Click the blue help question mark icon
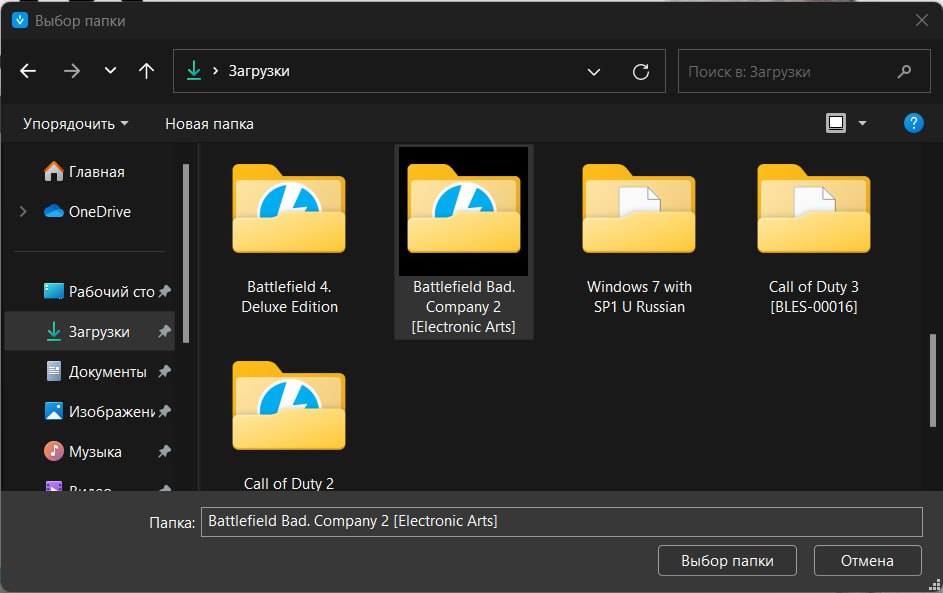This screenshot has width=943, height=593. click(912, 123)
